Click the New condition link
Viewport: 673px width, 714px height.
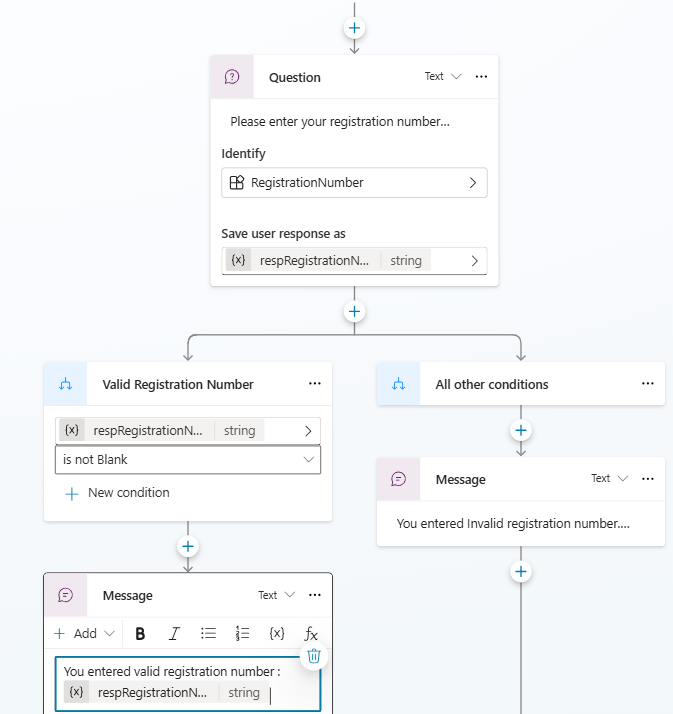(x=117, y=493)
